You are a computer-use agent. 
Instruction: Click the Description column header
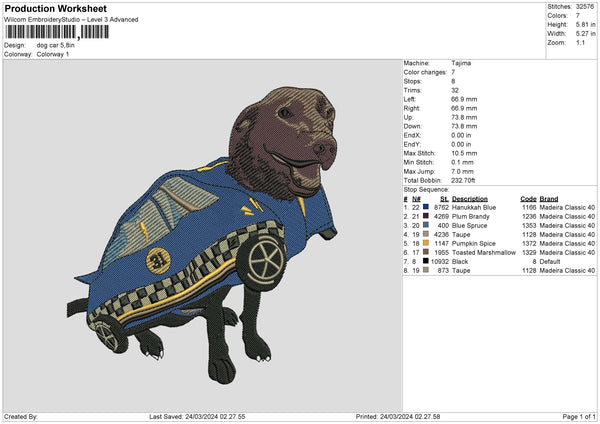(470, 198)
